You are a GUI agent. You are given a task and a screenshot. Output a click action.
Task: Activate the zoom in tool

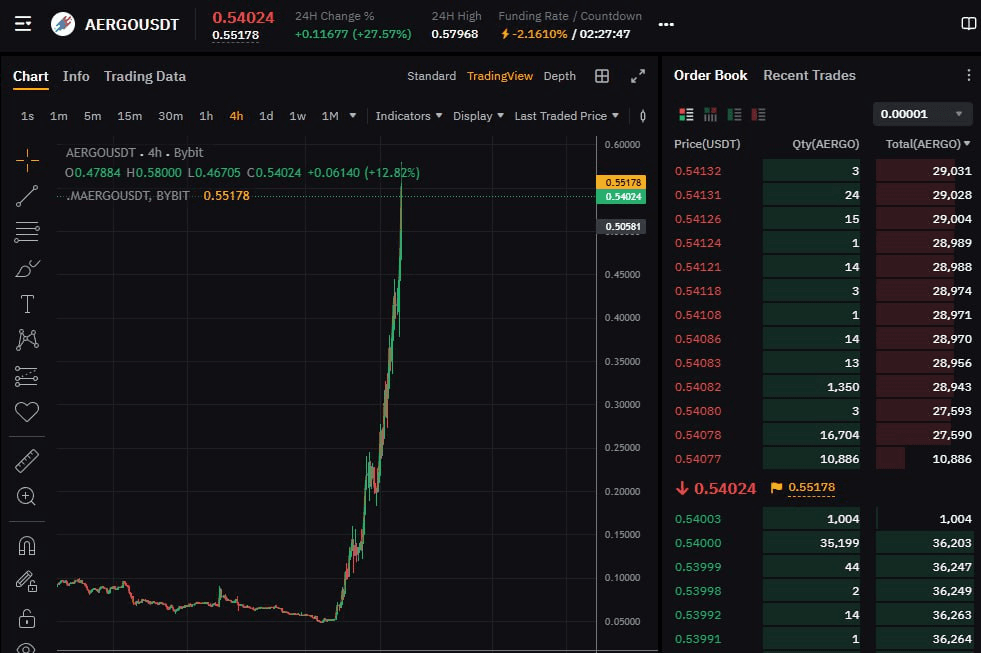pyautogui.click(x=27, y=496)
